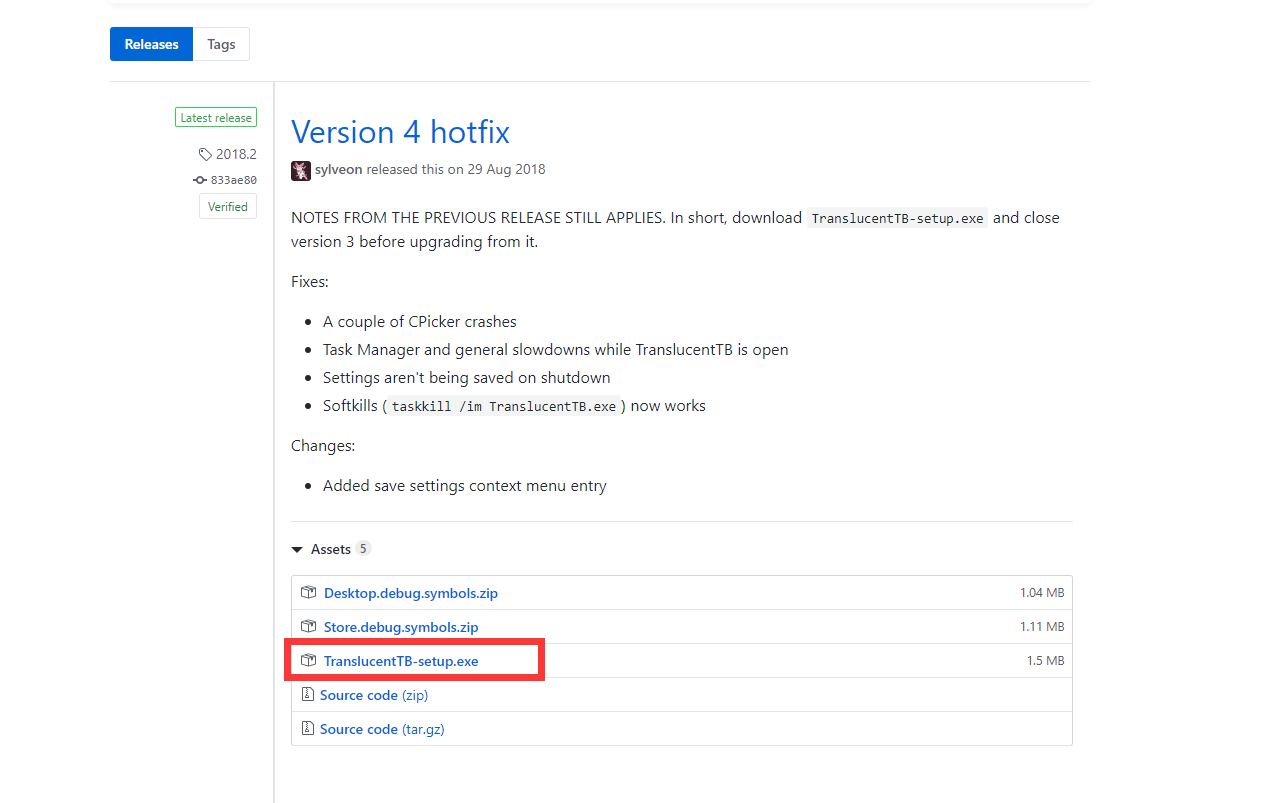This screenshot has height=803, width=1266.
Task: Open the Releases tab
Action: 151,44
